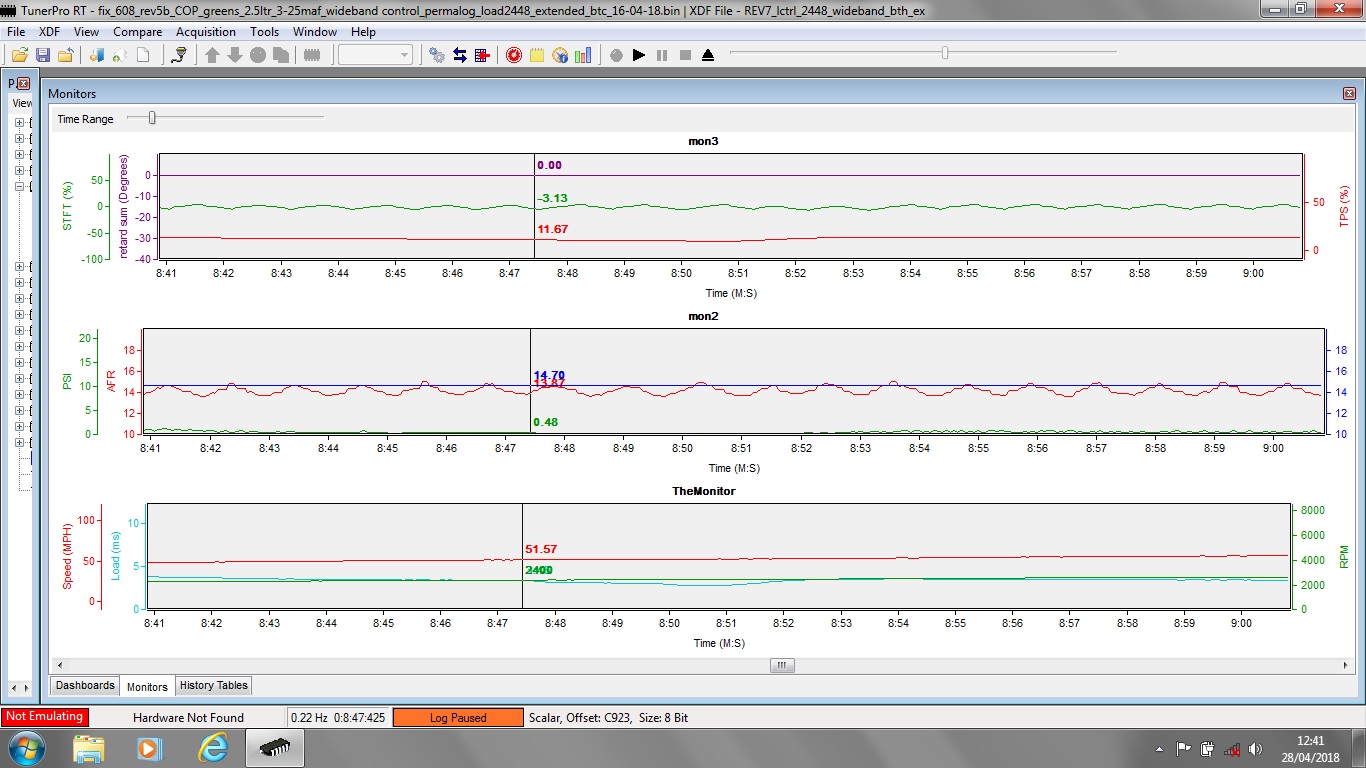
Task: Open the Acquisition menu
Action: 206,32
